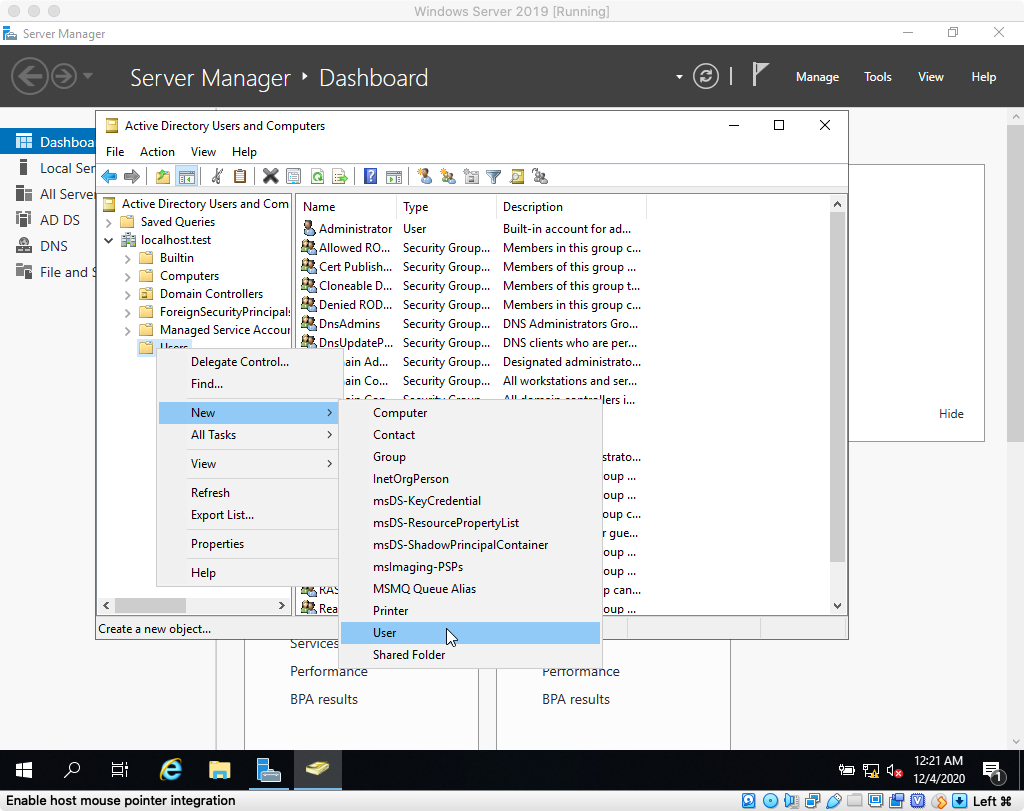This screenshot has width=1024, height=811.
Task: Open the Properties toolbar icon
Action: [294, 176]
